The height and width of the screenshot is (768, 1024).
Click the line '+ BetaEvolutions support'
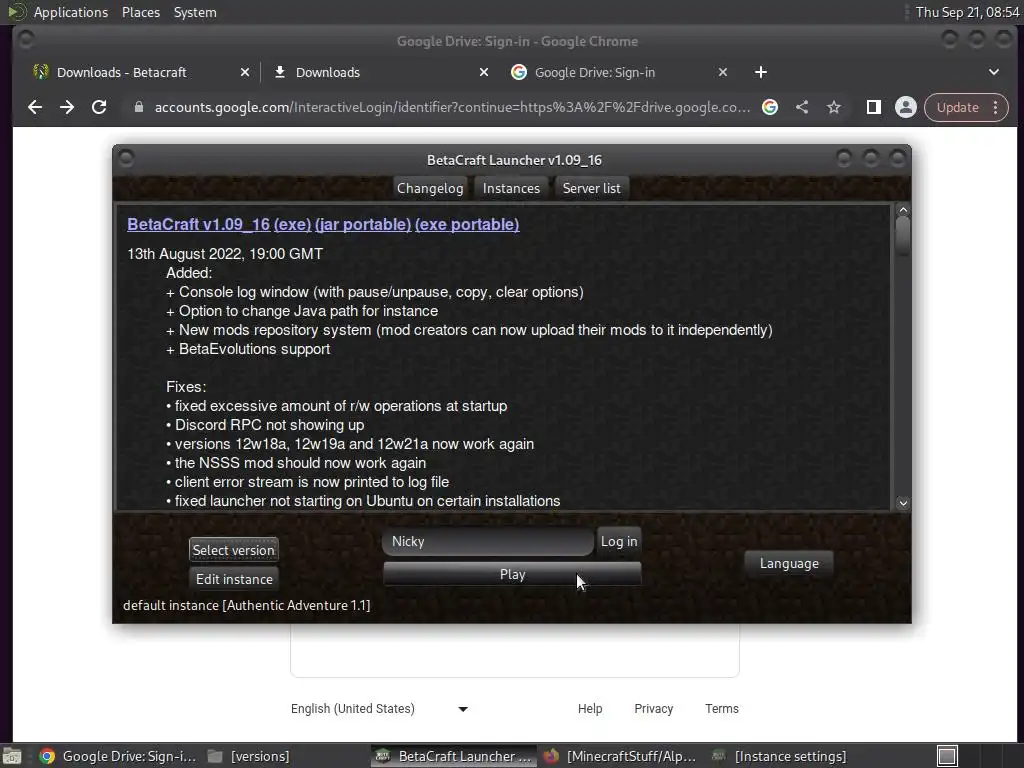click(248, 349)
